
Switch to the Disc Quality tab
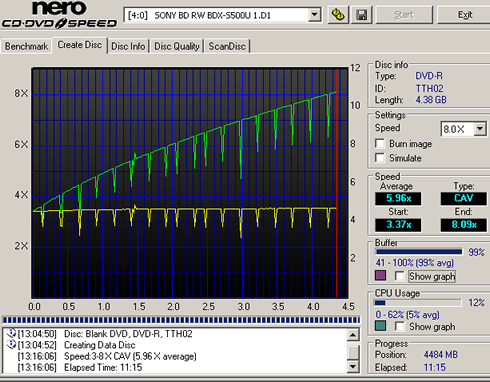click(x=177, y=46)
